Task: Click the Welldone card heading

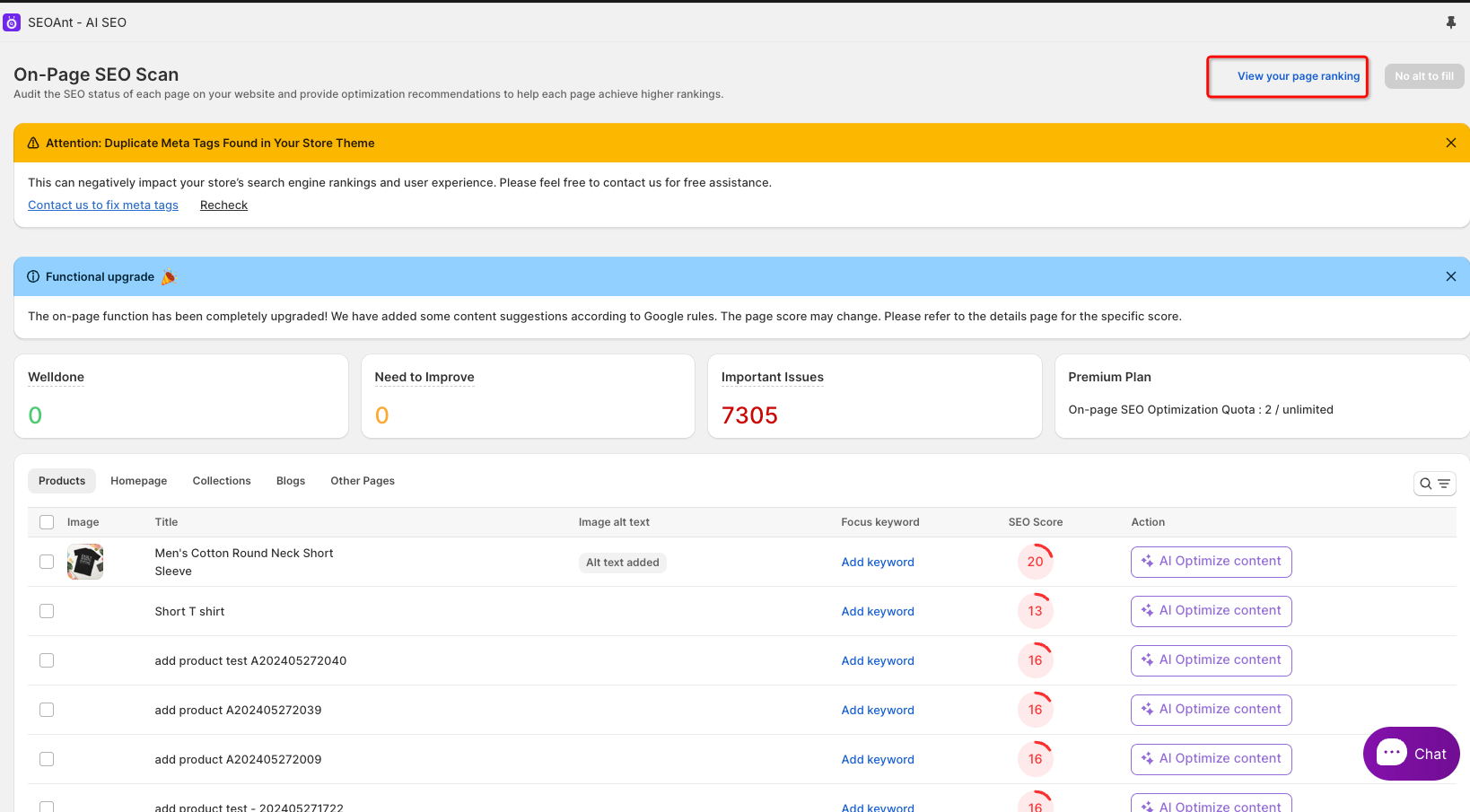Action: [x=56, y=377]
